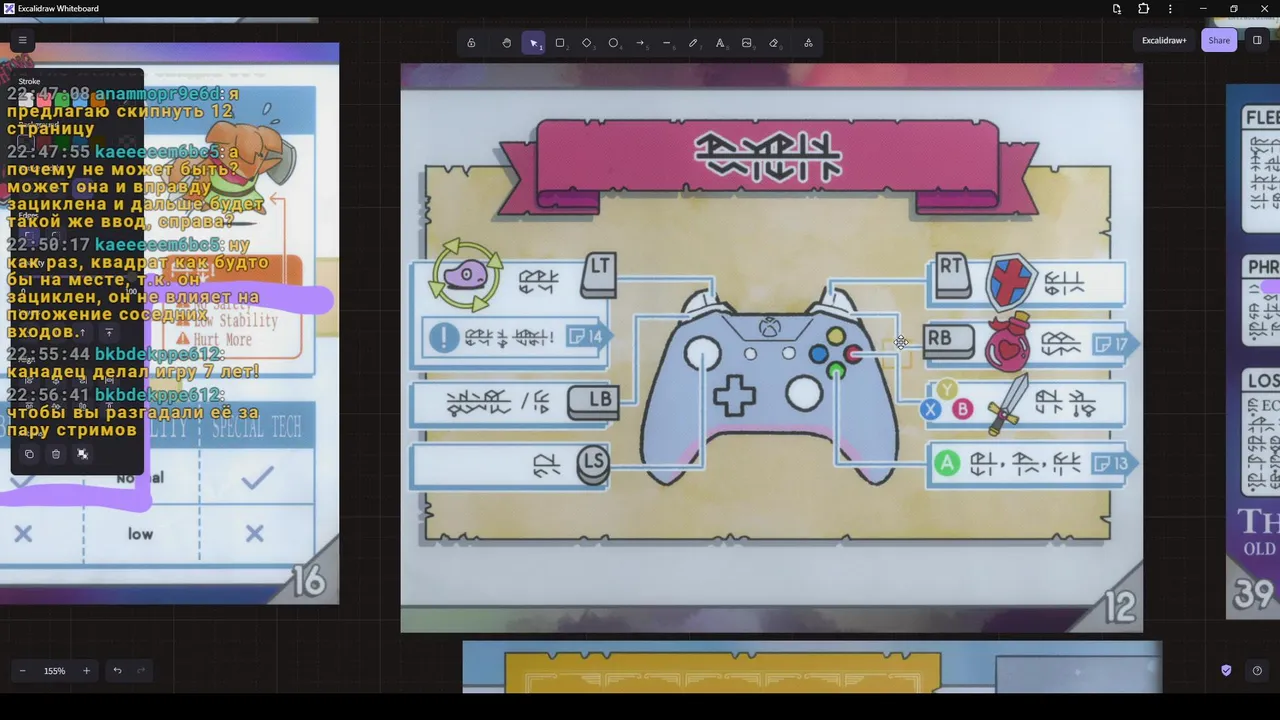This screenshot has height=720, width=1280.
Task: Click the link icon beside the trash button
Action: [x=83, y=454]
